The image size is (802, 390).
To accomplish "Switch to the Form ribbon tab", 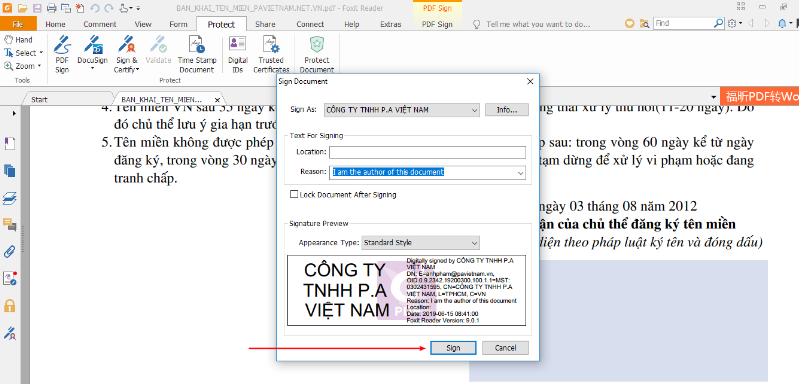I will pyautogui.click(x=178, y=24).
